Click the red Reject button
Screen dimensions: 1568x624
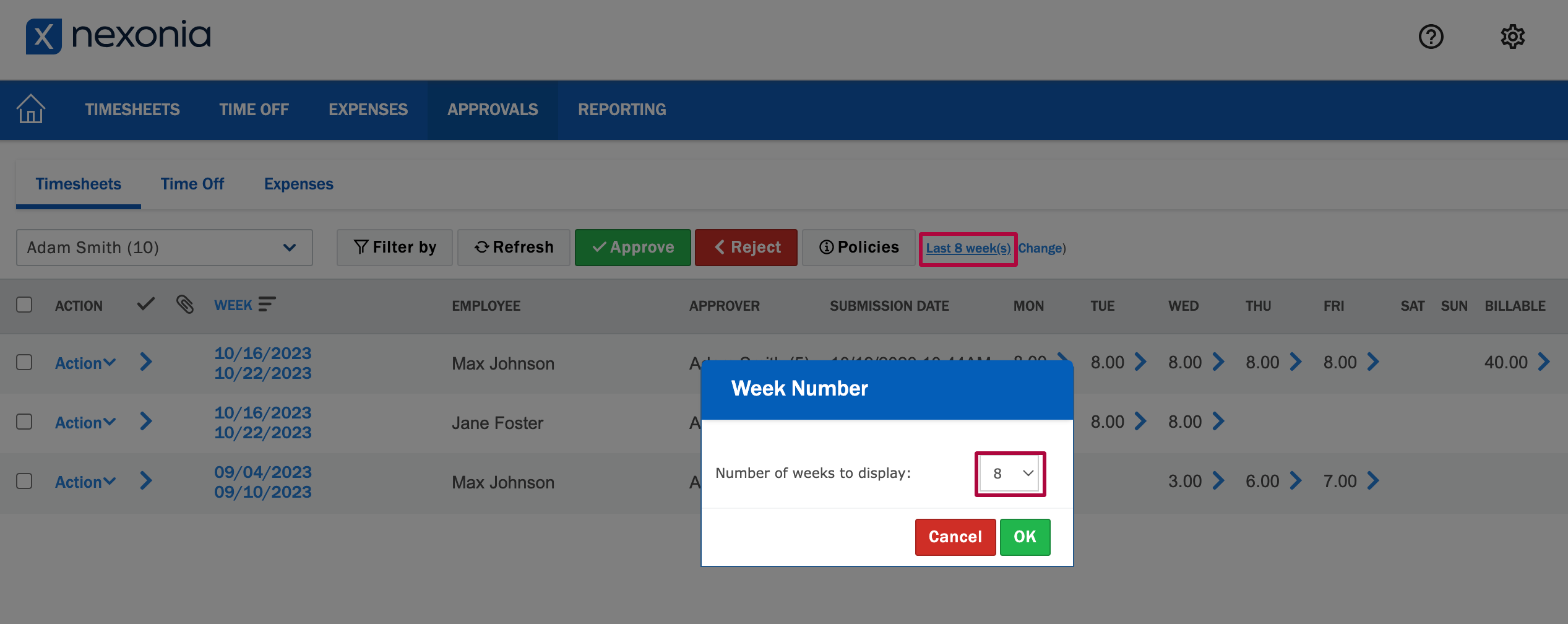(746, 248)
